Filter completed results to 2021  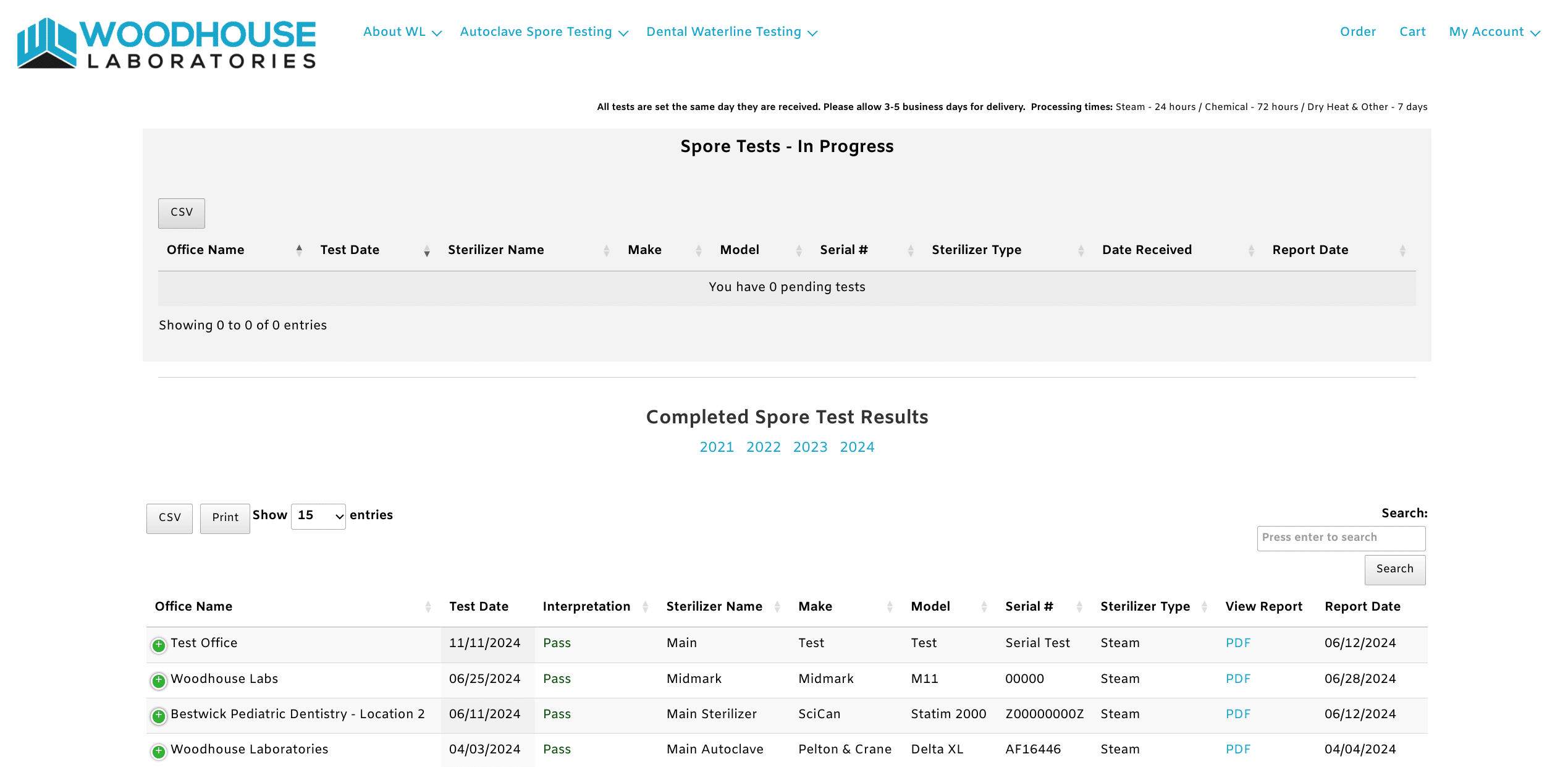tap(717, 447)
